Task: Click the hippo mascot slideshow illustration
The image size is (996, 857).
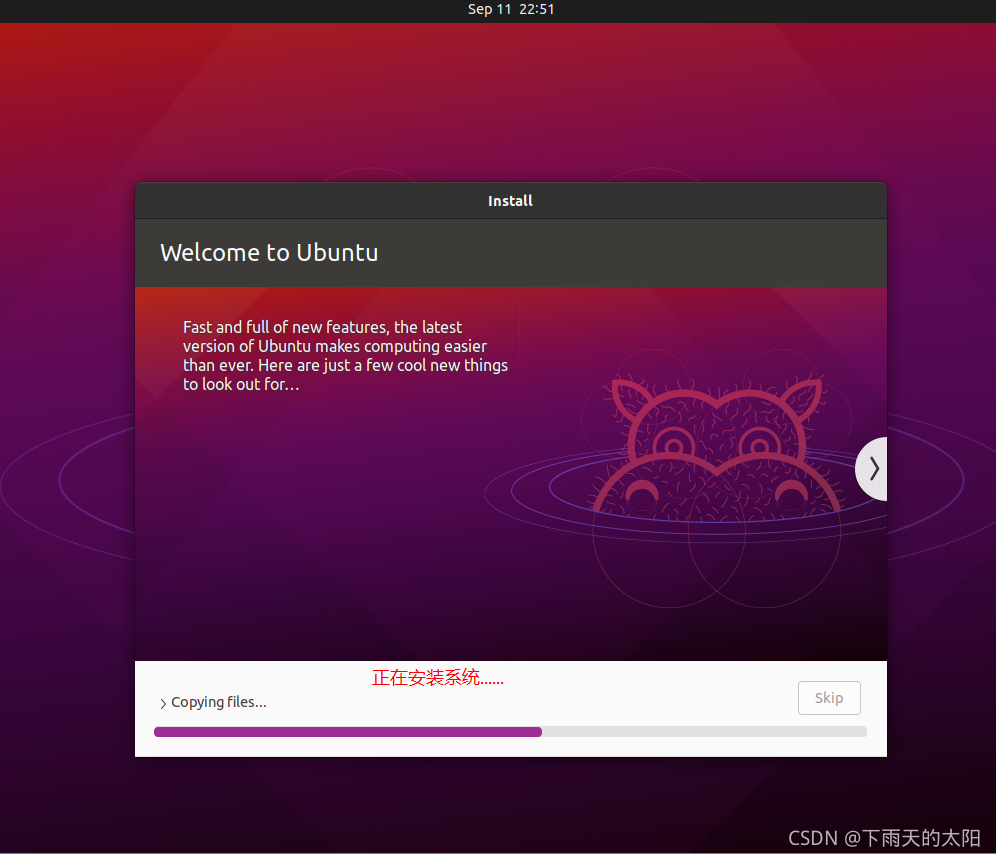Action: (x=717, y=448)
